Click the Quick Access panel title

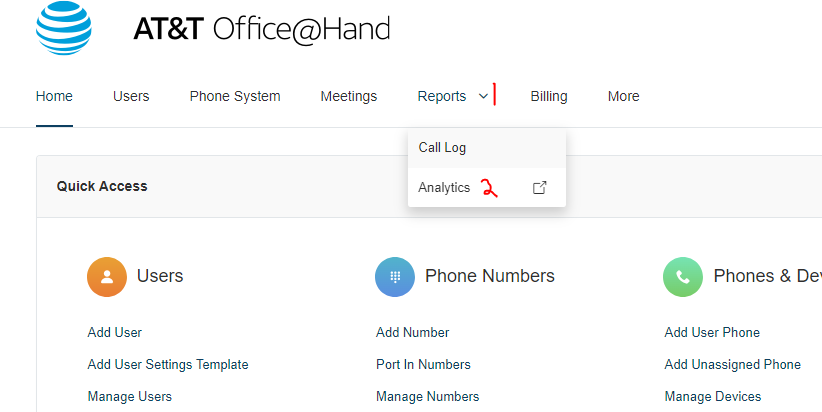click(102, 186)
